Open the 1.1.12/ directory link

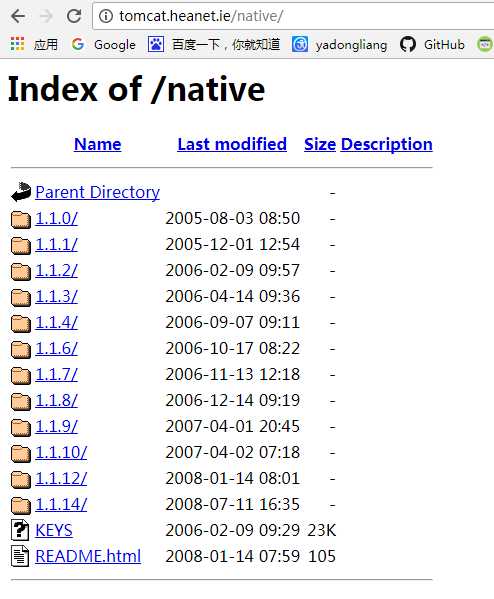point(61,478)
